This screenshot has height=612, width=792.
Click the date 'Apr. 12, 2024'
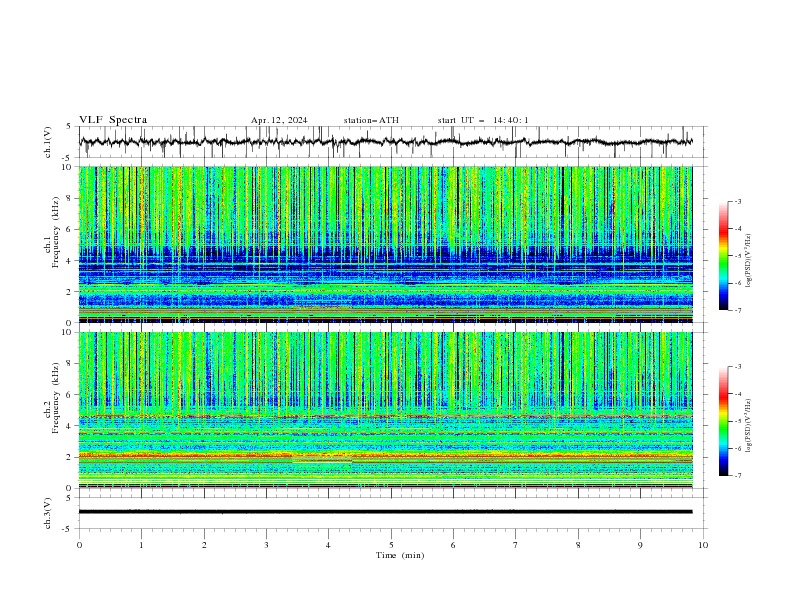pyautogui.click(x=279, y=120)
